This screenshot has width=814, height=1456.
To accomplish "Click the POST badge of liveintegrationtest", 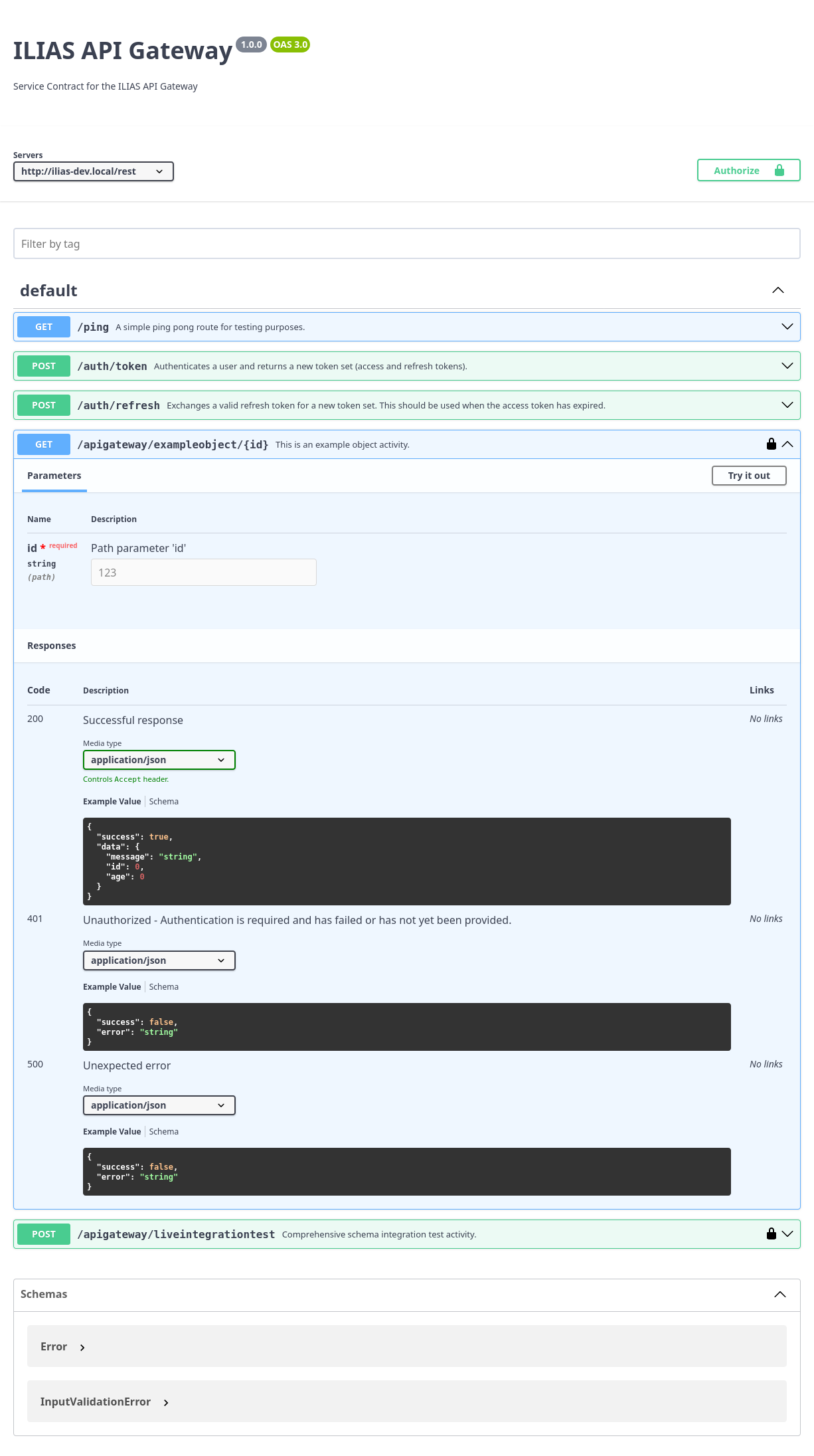I will pyautogui.click(x=44, y=1234).
